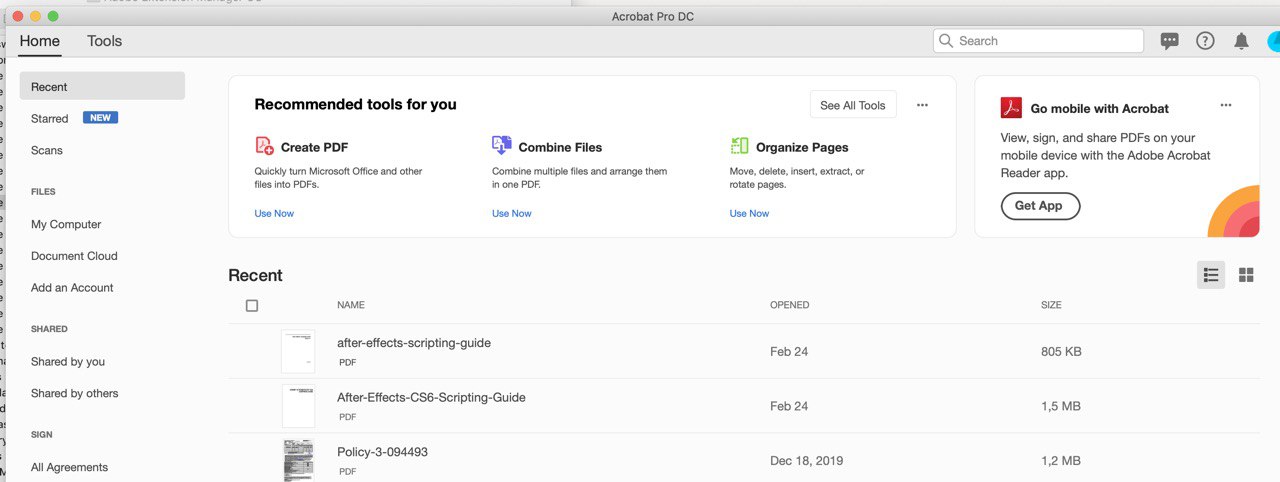Viewport: 1280px width, 482px height.
Task: Open After-Effects-CS6-Scripting-Guide thumbnail
Action: 298,406
